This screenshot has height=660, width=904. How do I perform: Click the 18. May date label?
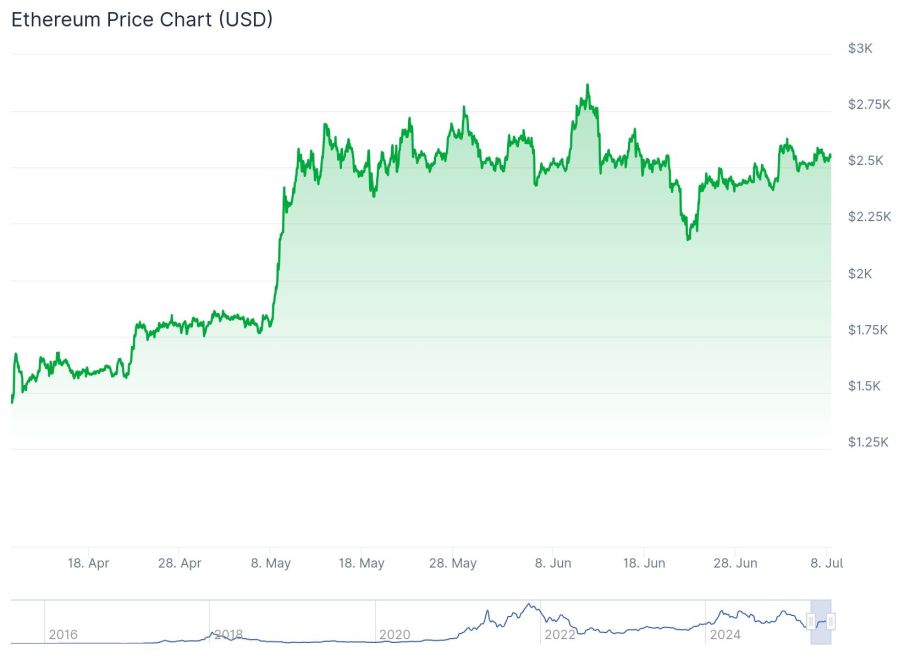click(362, 563)
